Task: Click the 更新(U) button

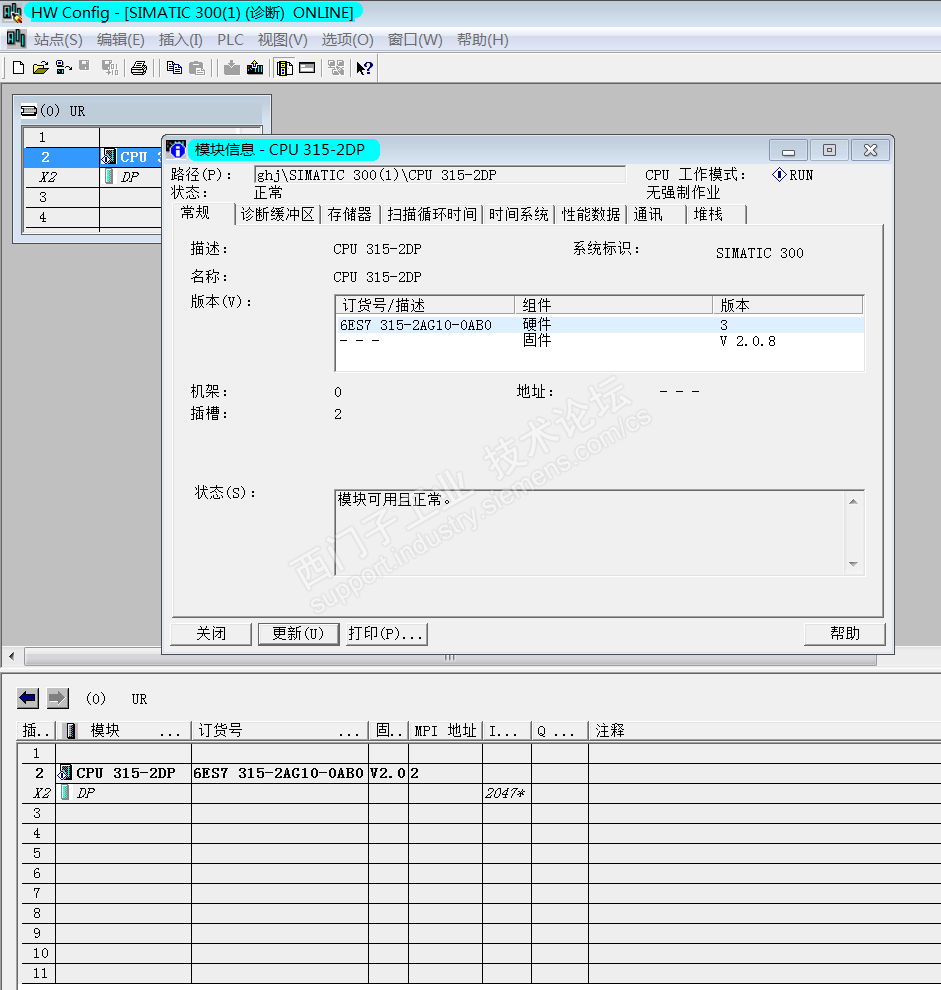Action: pyautogui.click(x=298, y=633)
